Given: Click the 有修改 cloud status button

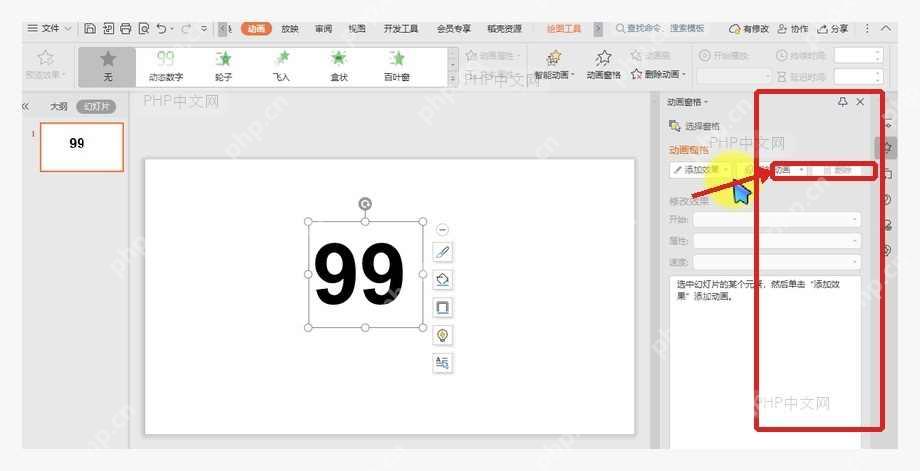Looking at the screenshot, I should (748, 29).
